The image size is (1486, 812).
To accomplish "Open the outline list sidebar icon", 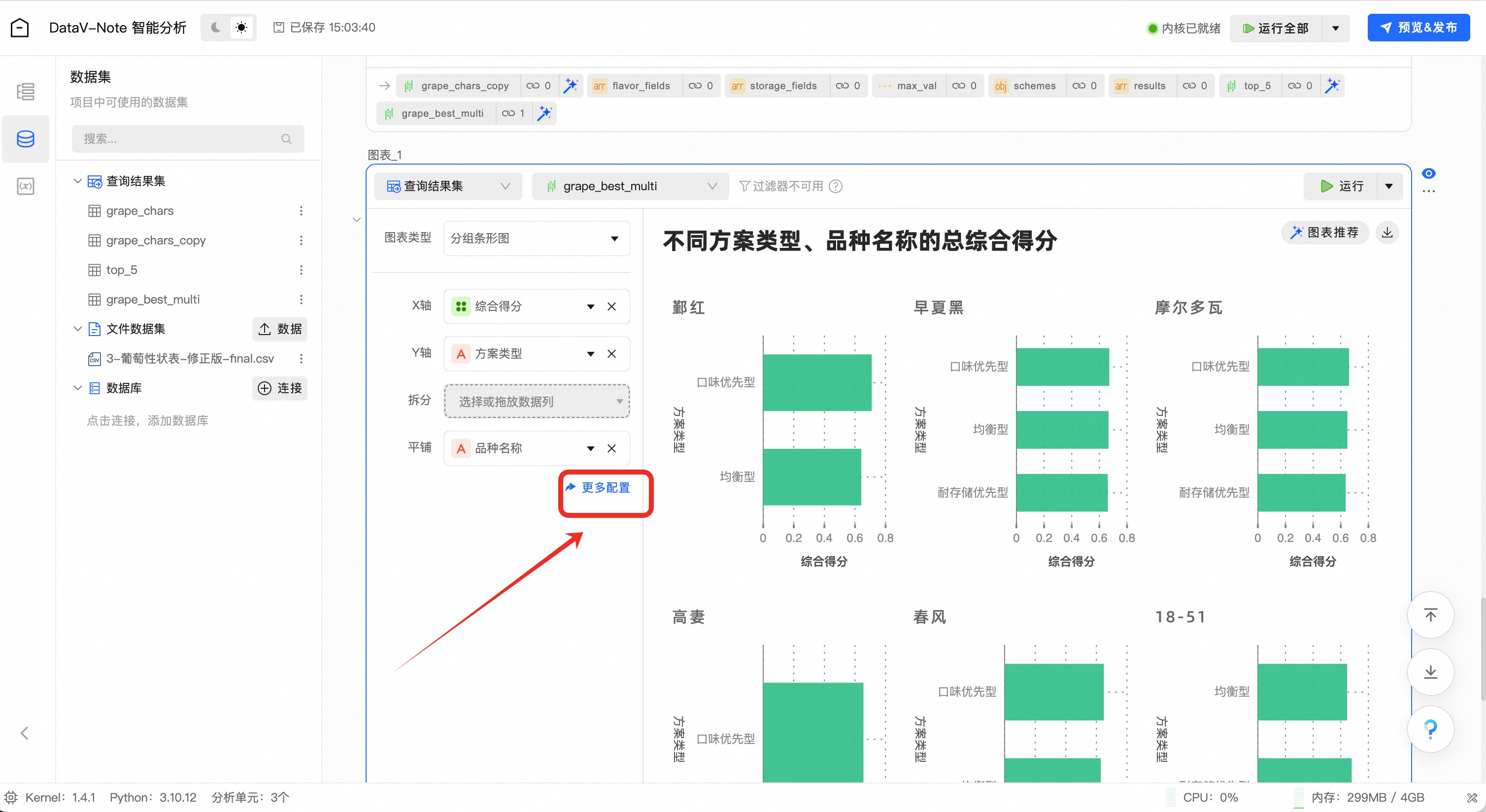I will tap(26, 91).
